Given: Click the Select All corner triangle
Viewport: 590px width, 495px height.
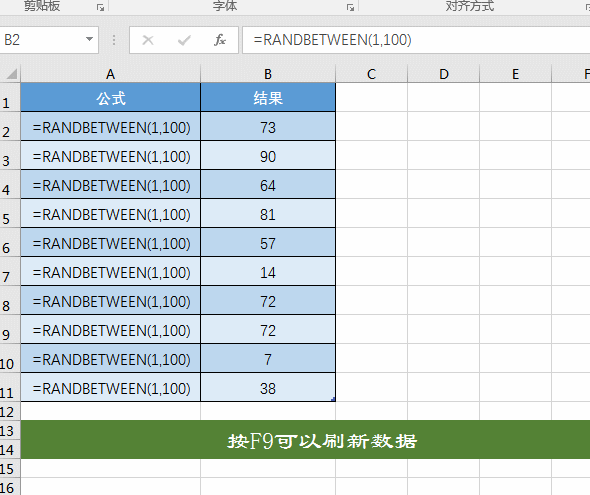Looking at the screenshot, I should click(x=11, y=74).
